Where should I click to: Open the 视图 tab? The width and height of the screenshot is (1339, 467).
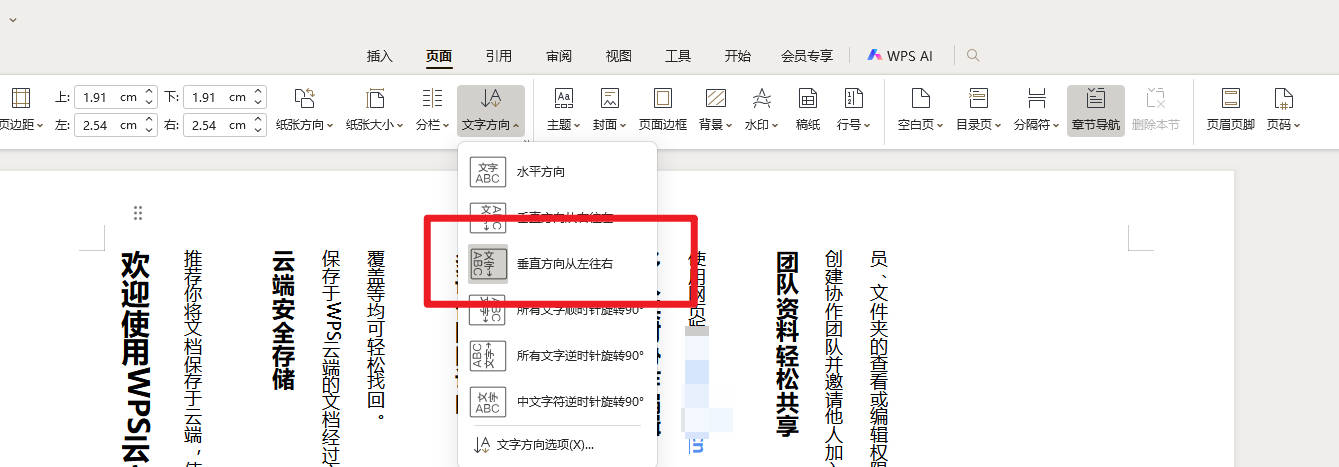click(x=618, y=56)
